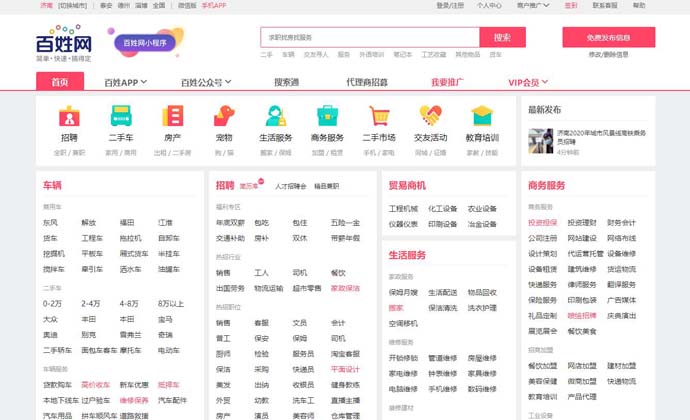The width and height of the screenshot is (690, 420).
Task: Open 个人中心 in top bar
Action: tap(489, 5)
